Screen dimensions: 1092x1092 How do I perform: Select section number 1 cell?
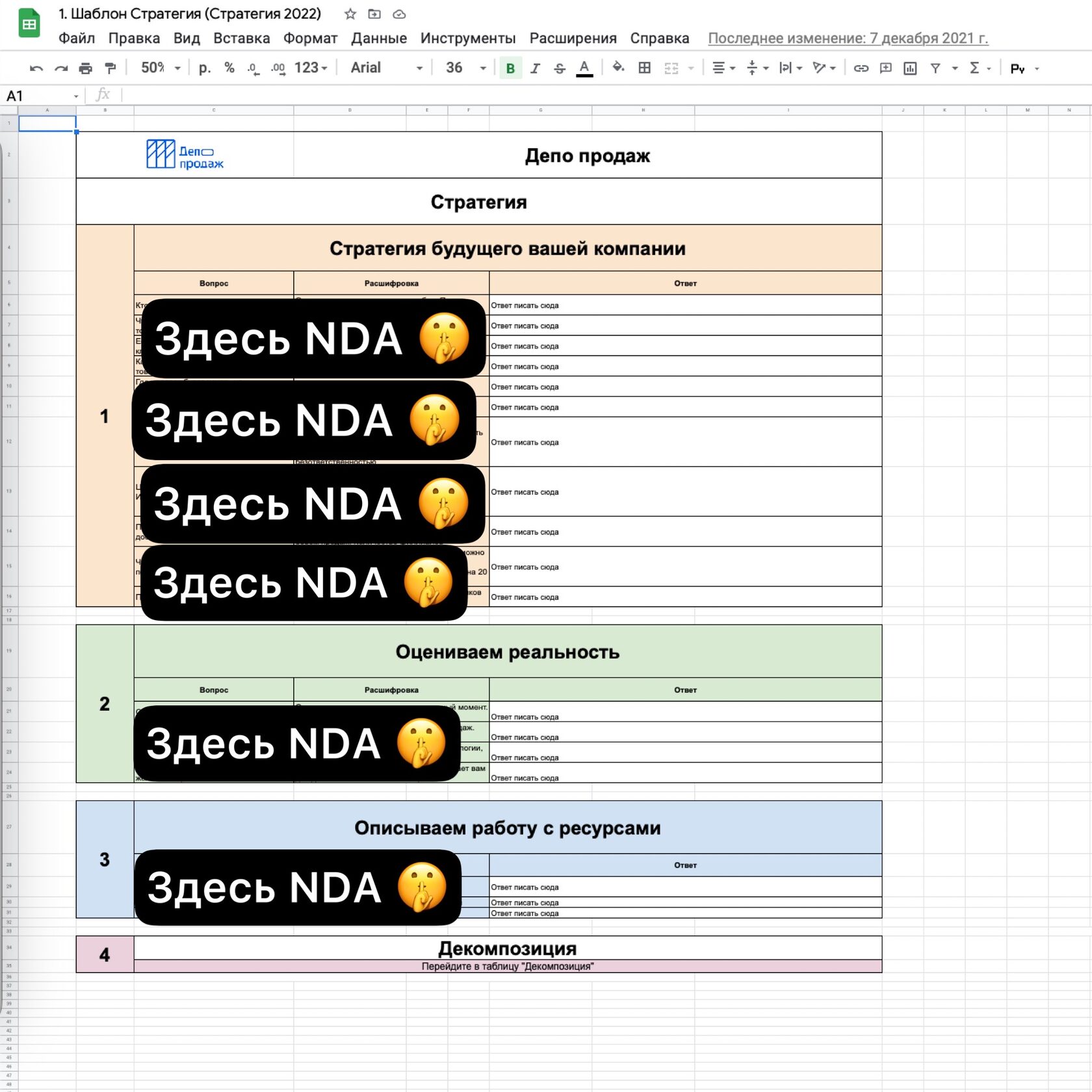click(105, 416)
